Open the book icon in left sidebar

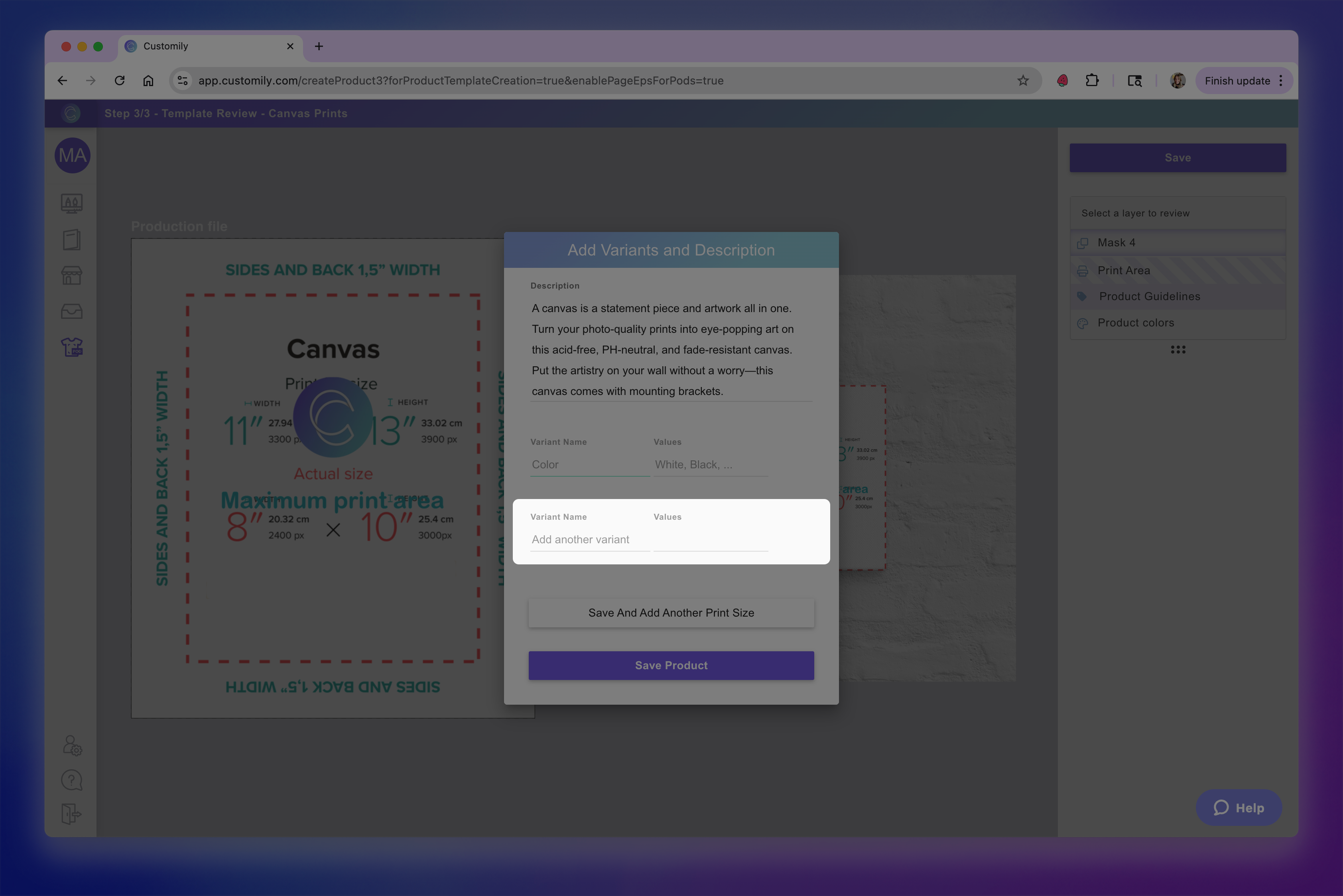(71, 240)
